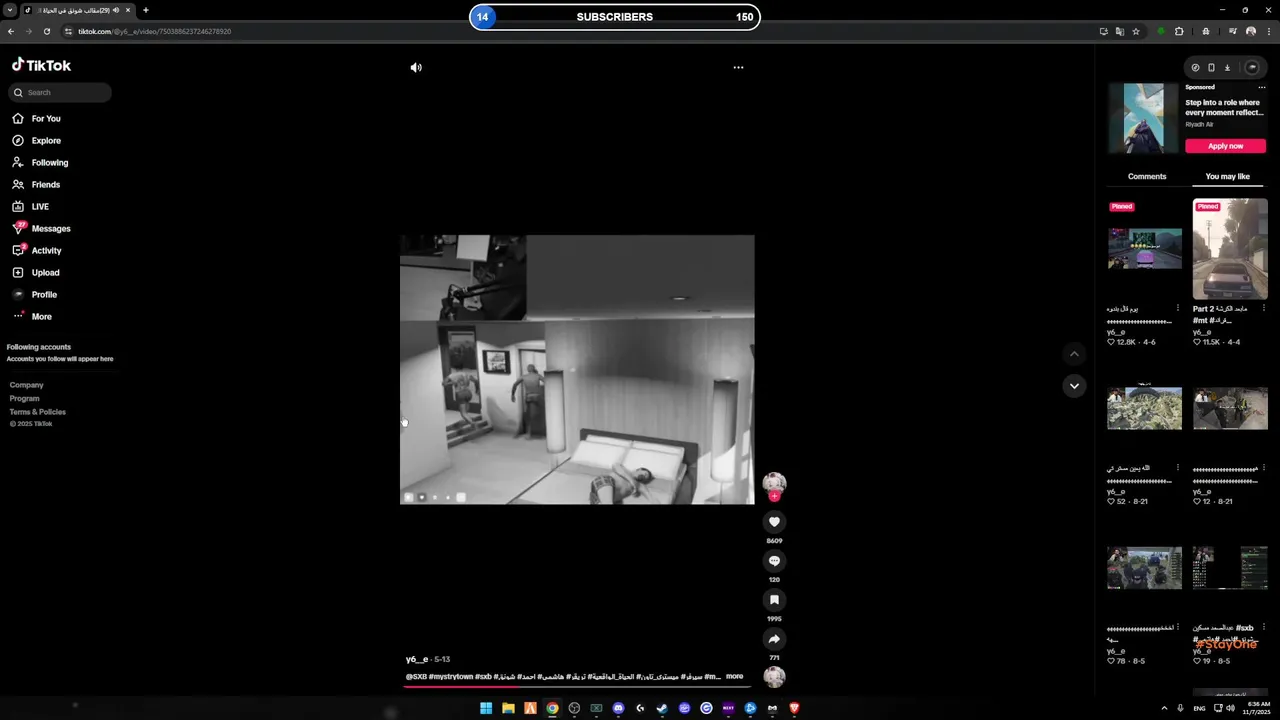This screenshot has height=720, width=1280.
Task: Go to the previous video with up arrow
Action: point(1074,354)
